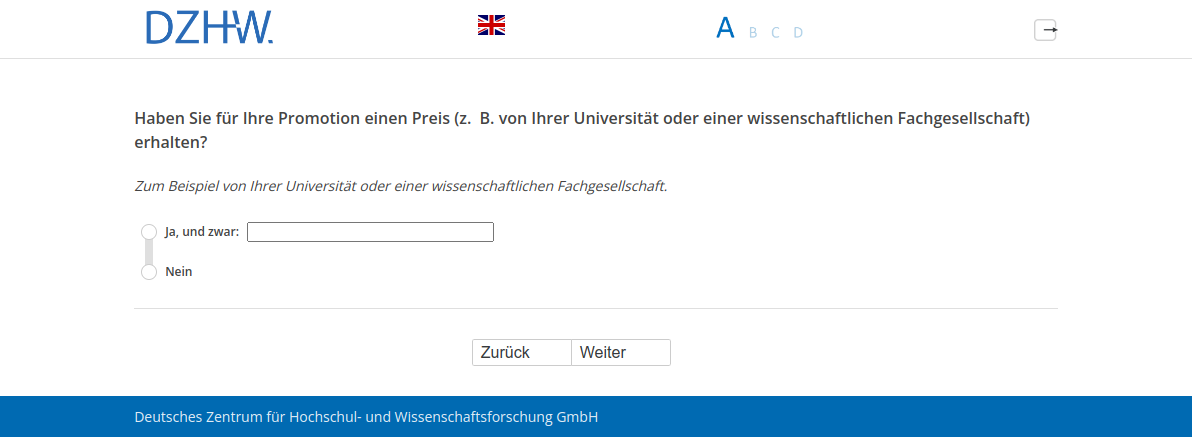The width and height of the screenshot is (1192, 446).
Task: Click the gray connector between the radio buttons
Action: [x=149, y=252]
